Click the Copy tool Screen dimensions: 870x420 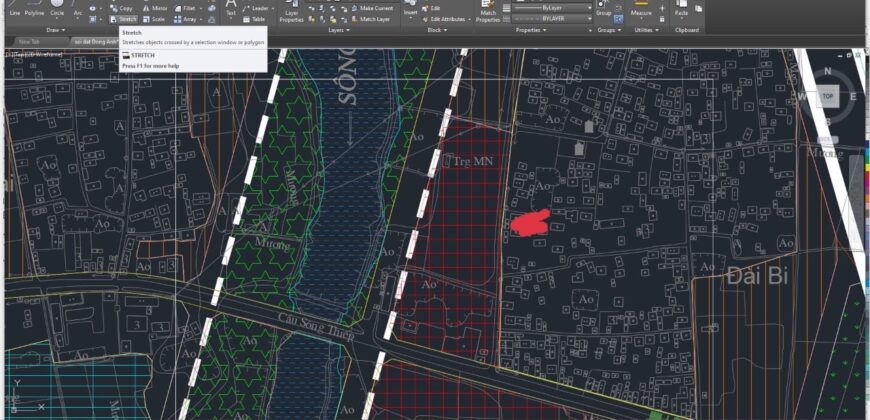coord(120,8)
